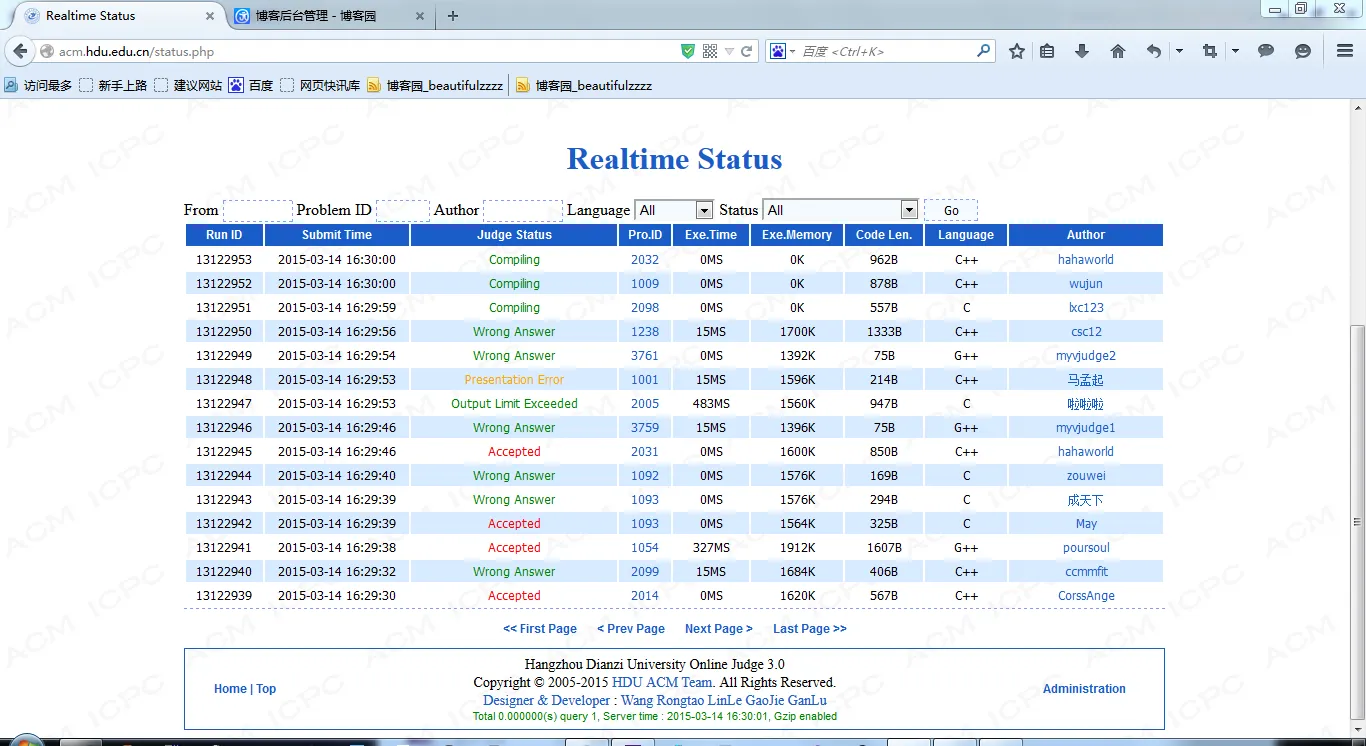Open the Baidu search engine selector
The height and width of the screenshot is (746, 1366).
tap(782, 51)
